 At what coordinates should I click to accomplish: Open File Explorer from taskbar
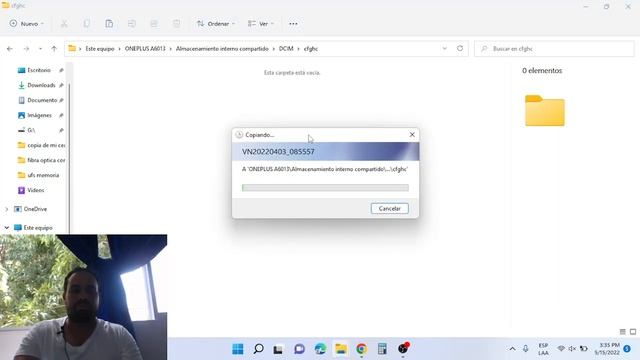(341, 349)
